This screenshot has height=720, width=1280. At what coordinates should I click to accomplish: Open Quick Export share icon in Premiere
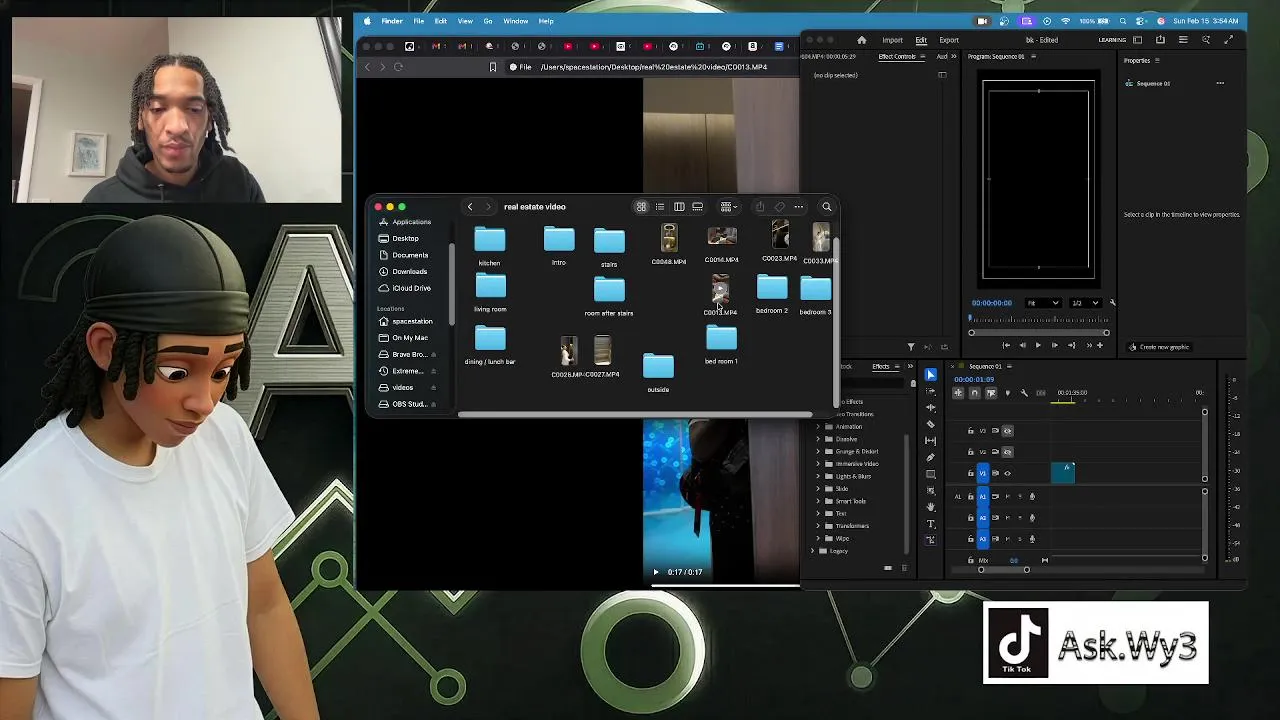pyautogui.click(x=1160, y=40)
